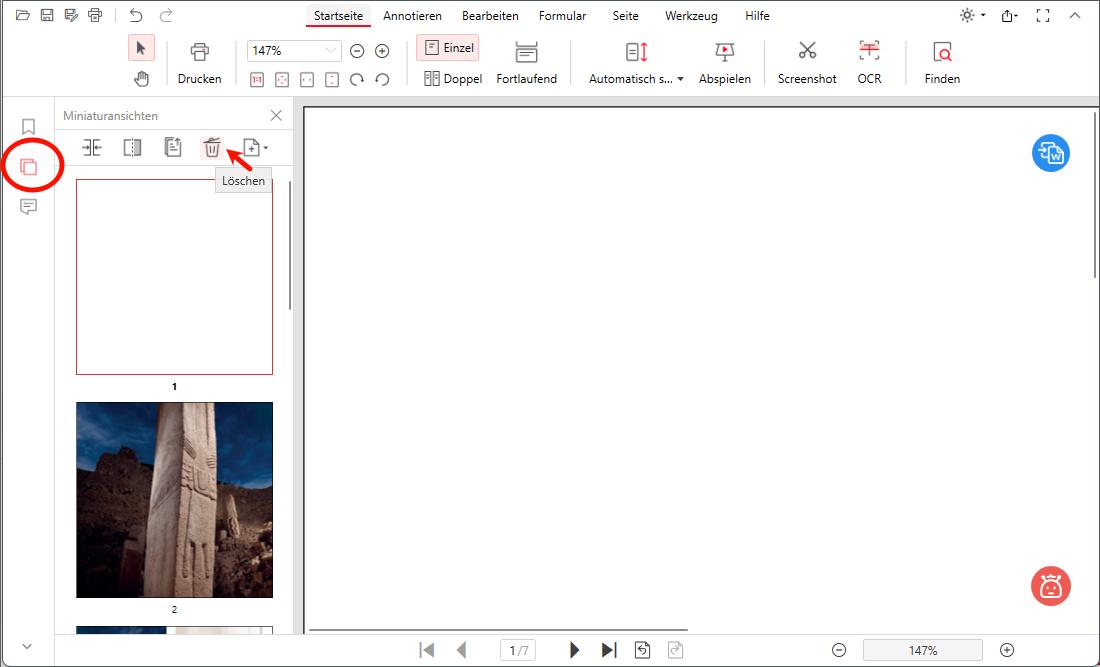Enable Einzel single page view
The image size is (1100, 667).
click(447, 46)
